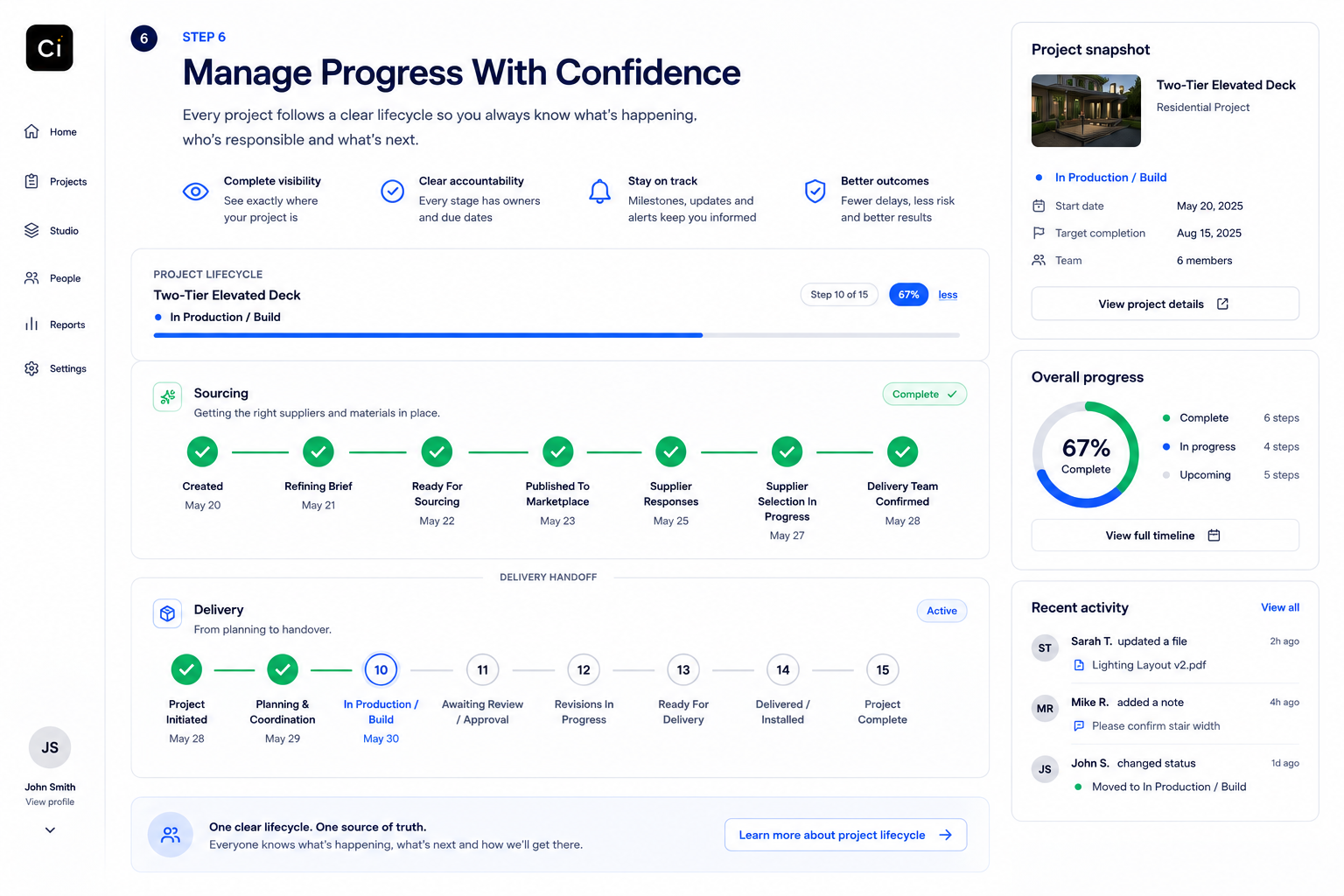Click the Delivery box icon

tap(167, 613)
